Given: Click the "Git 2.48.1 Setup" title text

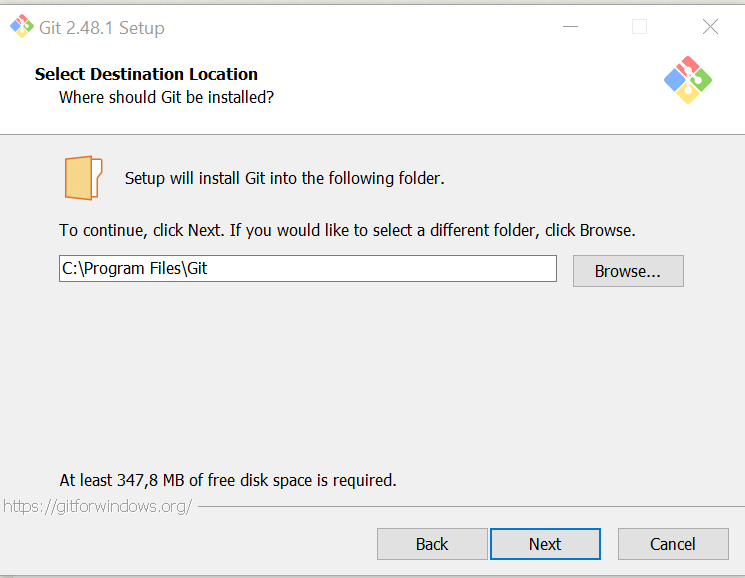Looking at the screenshot, I should click(102, 28).
